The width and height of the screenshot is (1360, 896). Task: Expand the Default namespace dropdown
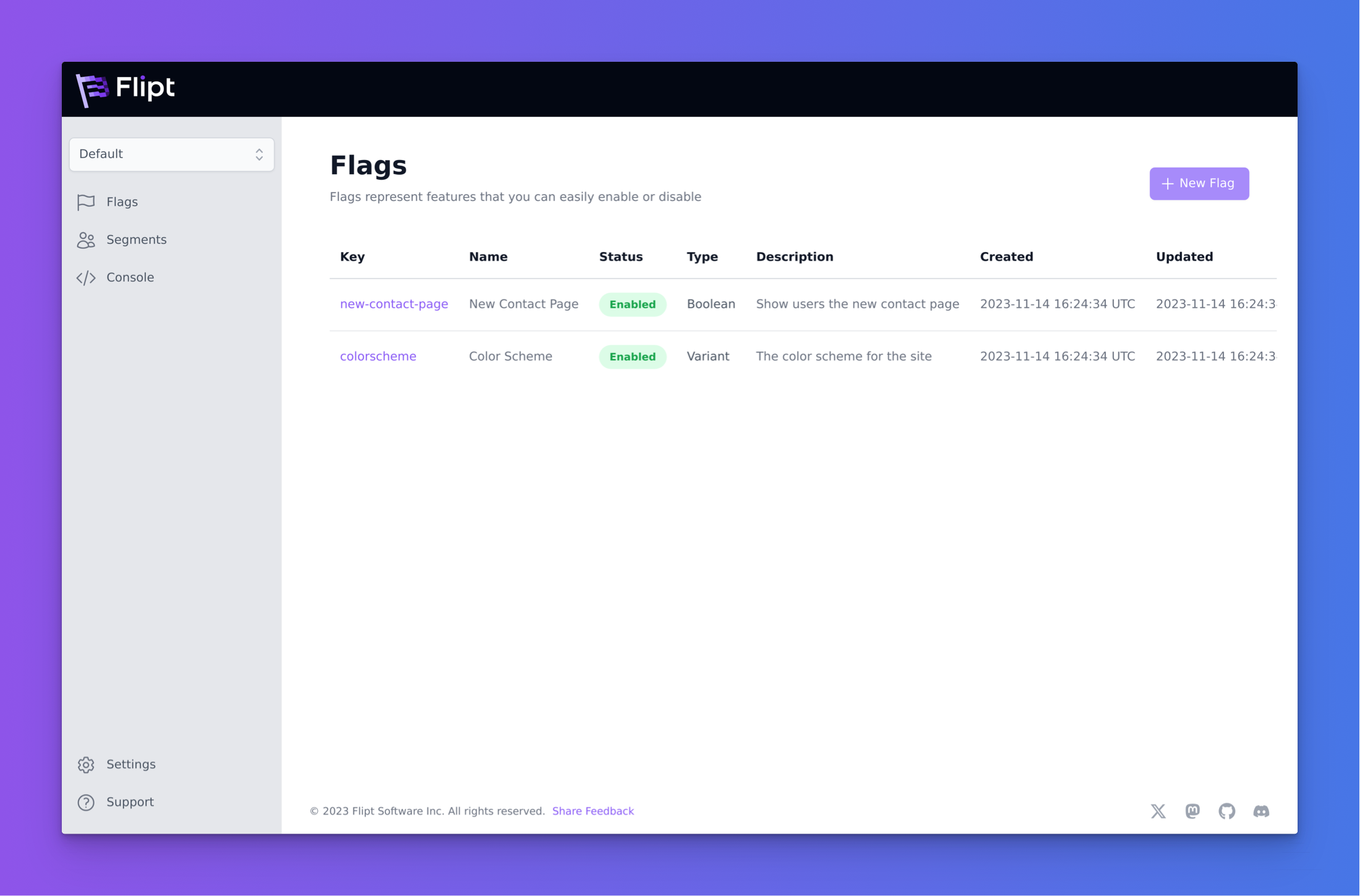click(x=170, y=154)
